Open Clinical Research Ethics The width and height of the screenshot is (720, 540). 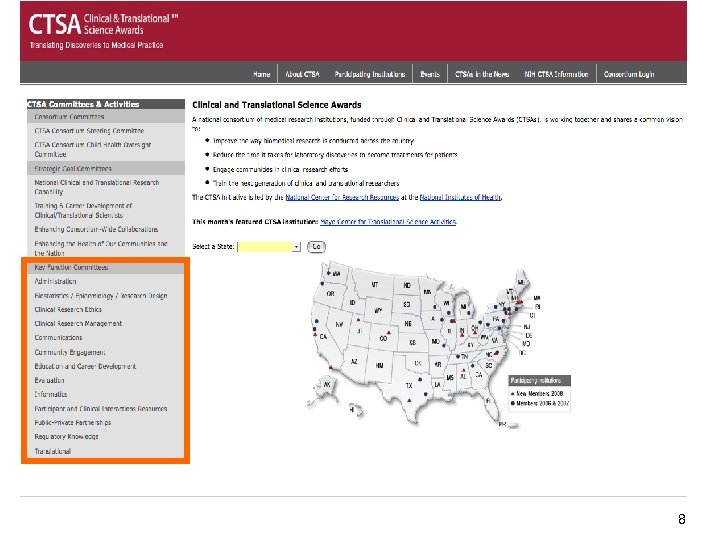pos(68,309)
